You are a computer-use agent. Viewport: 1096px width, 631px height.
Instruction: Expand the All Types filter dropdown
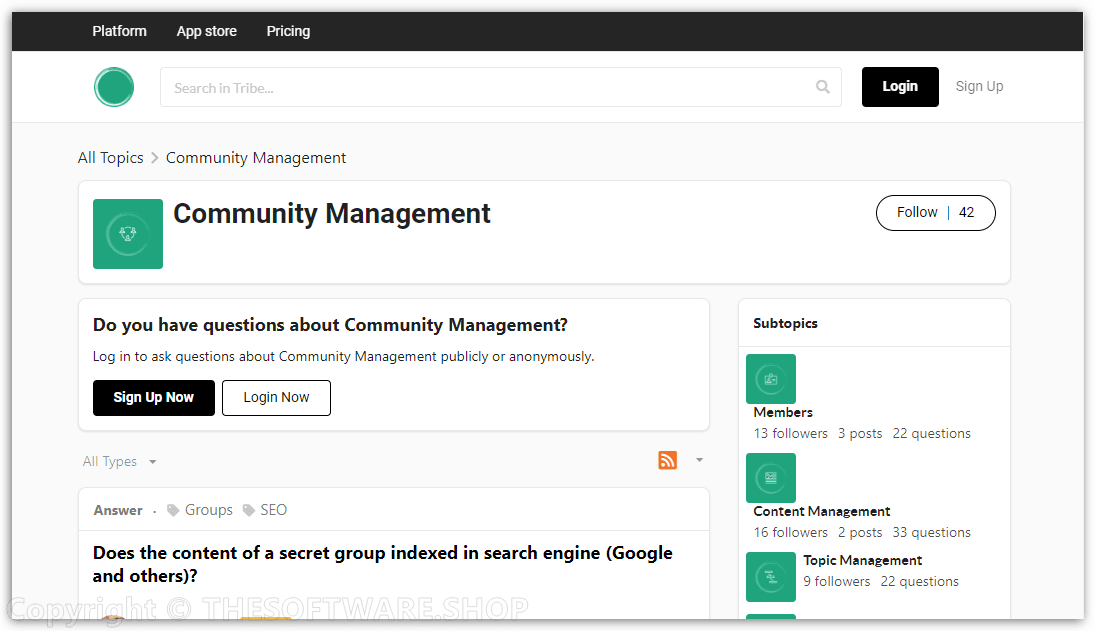120,462
